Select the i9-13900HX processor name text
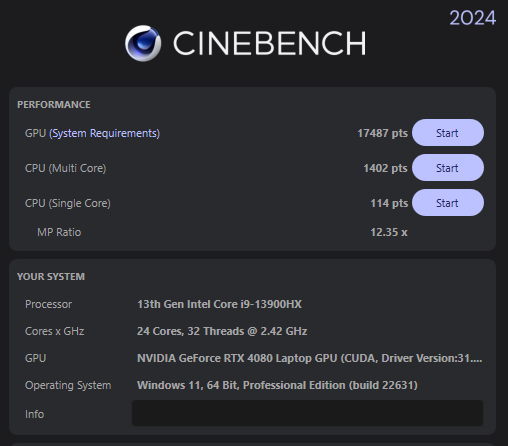Viewport: 508px width, 446px height. click(219, 304)
